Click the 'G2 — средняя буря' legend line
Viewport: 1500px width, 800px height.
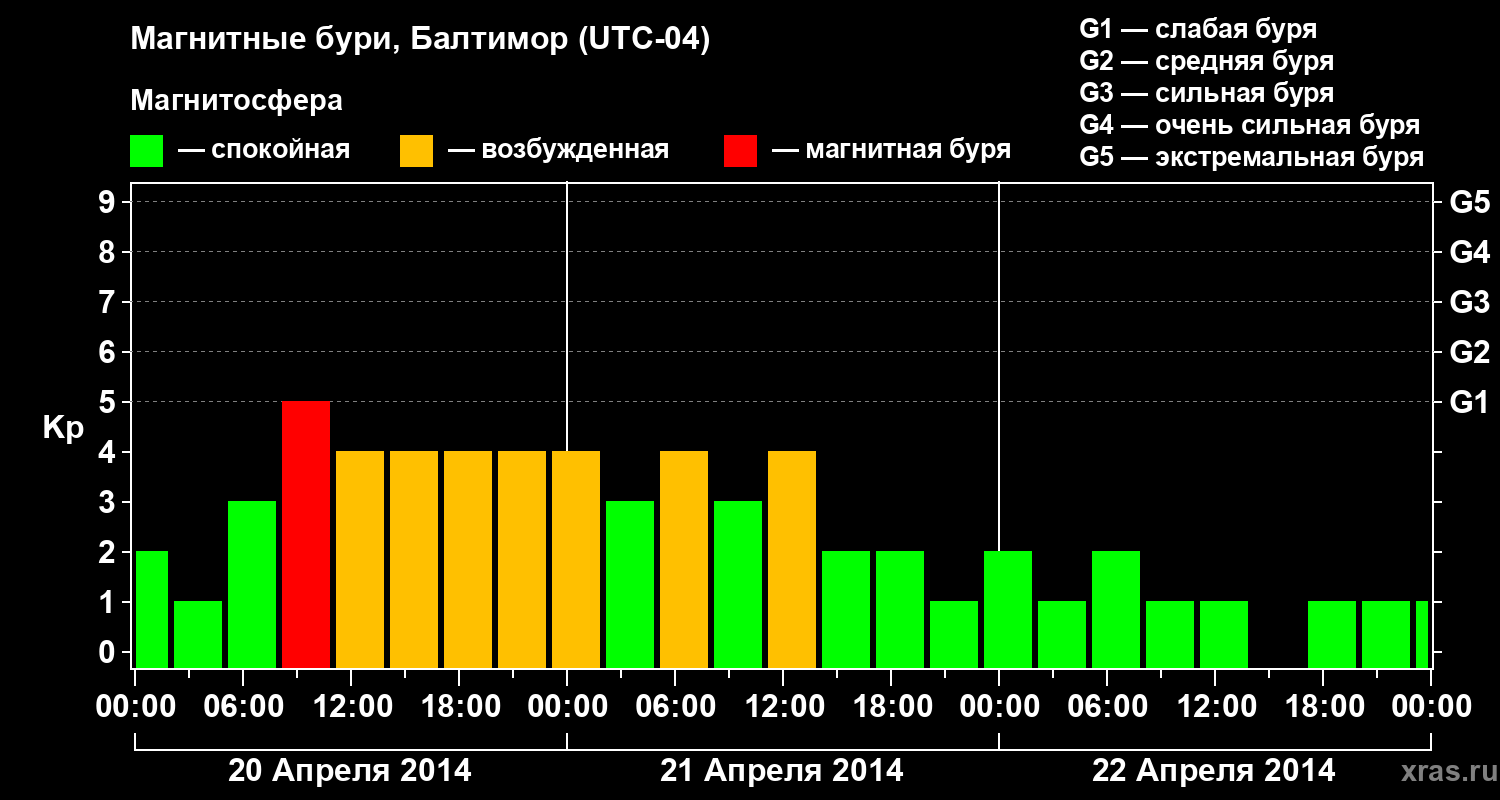pyautogui.click(x=1207, y=61)
